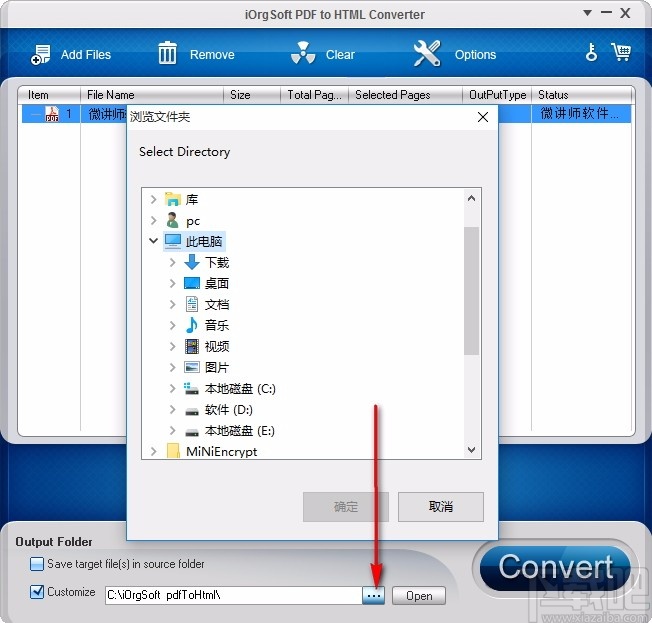The width and height of the screenshot is (652, 623).
Task: Click the 取消 cancel button
Action: (440, 507)
